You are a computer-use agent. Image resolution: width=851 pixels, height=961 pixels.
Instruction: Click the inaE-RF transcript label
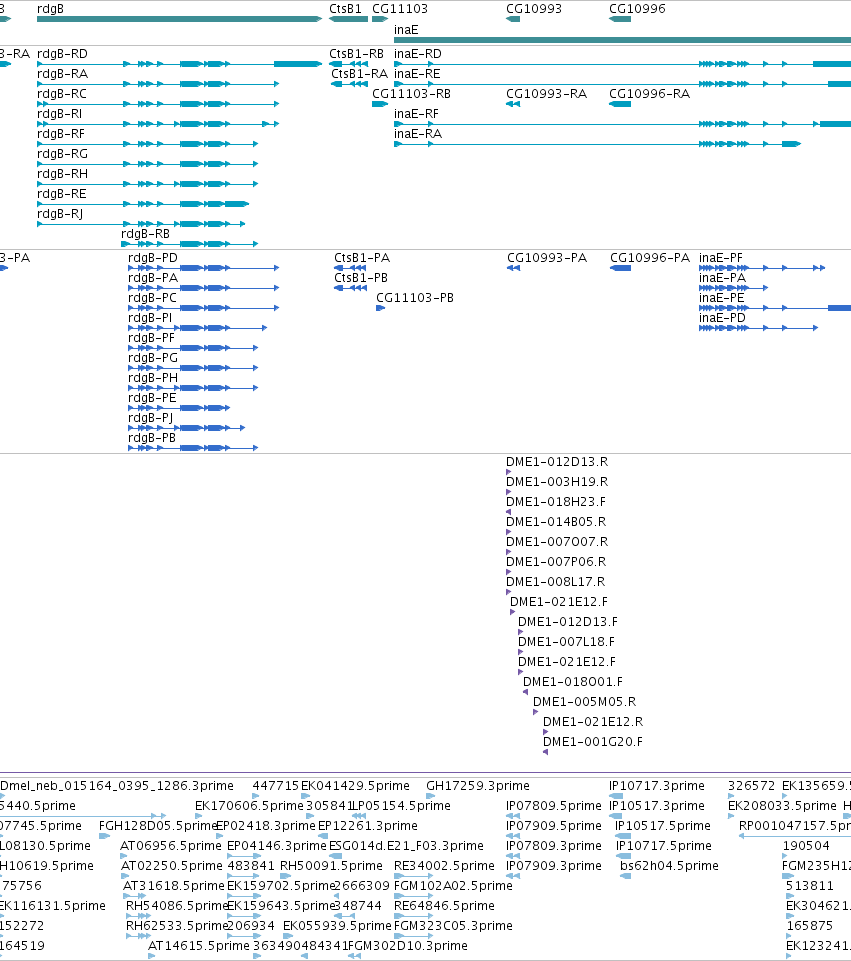point(417,113)
